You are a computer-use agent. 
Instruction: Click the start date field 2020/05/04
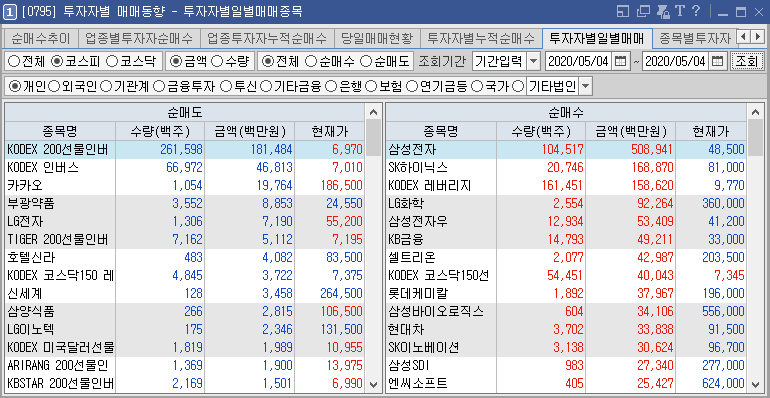578,61
